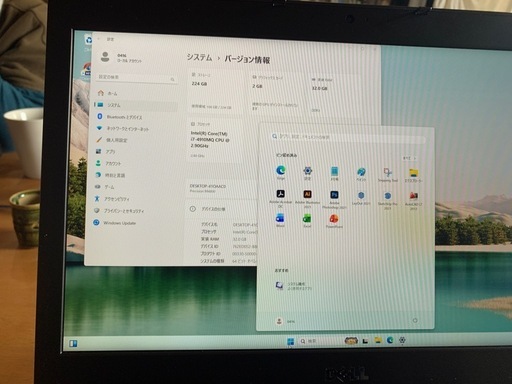Open PowerPoint from Start menu pinned apps
The height and width of the screenshot is (384, 512).
334,221
